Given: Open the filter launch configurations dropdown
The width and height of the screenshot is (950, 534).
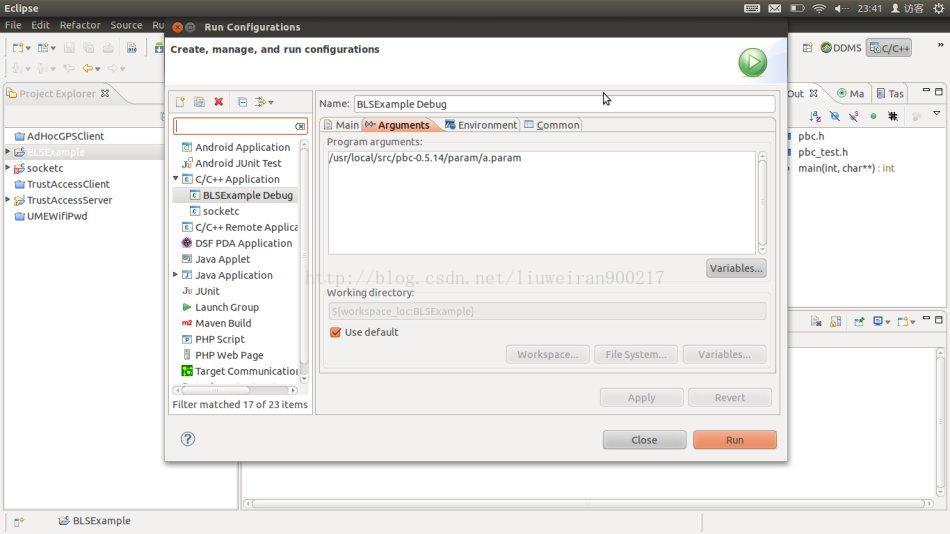Looking at the screenshot, I should pos(264,102).
